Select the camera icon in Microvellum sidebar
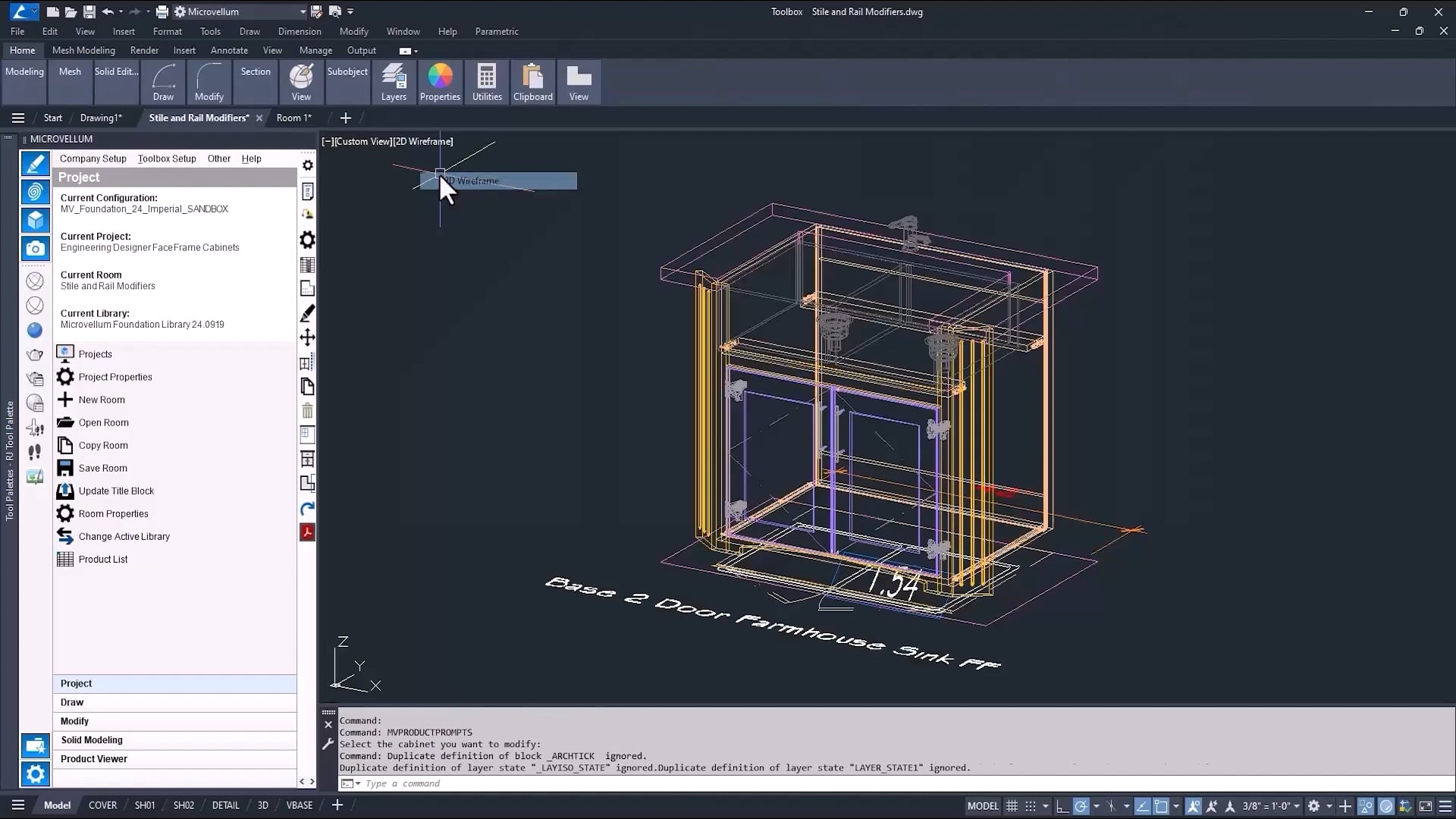The height and width of the screenshot is (819, 1456). click(35, 248)
